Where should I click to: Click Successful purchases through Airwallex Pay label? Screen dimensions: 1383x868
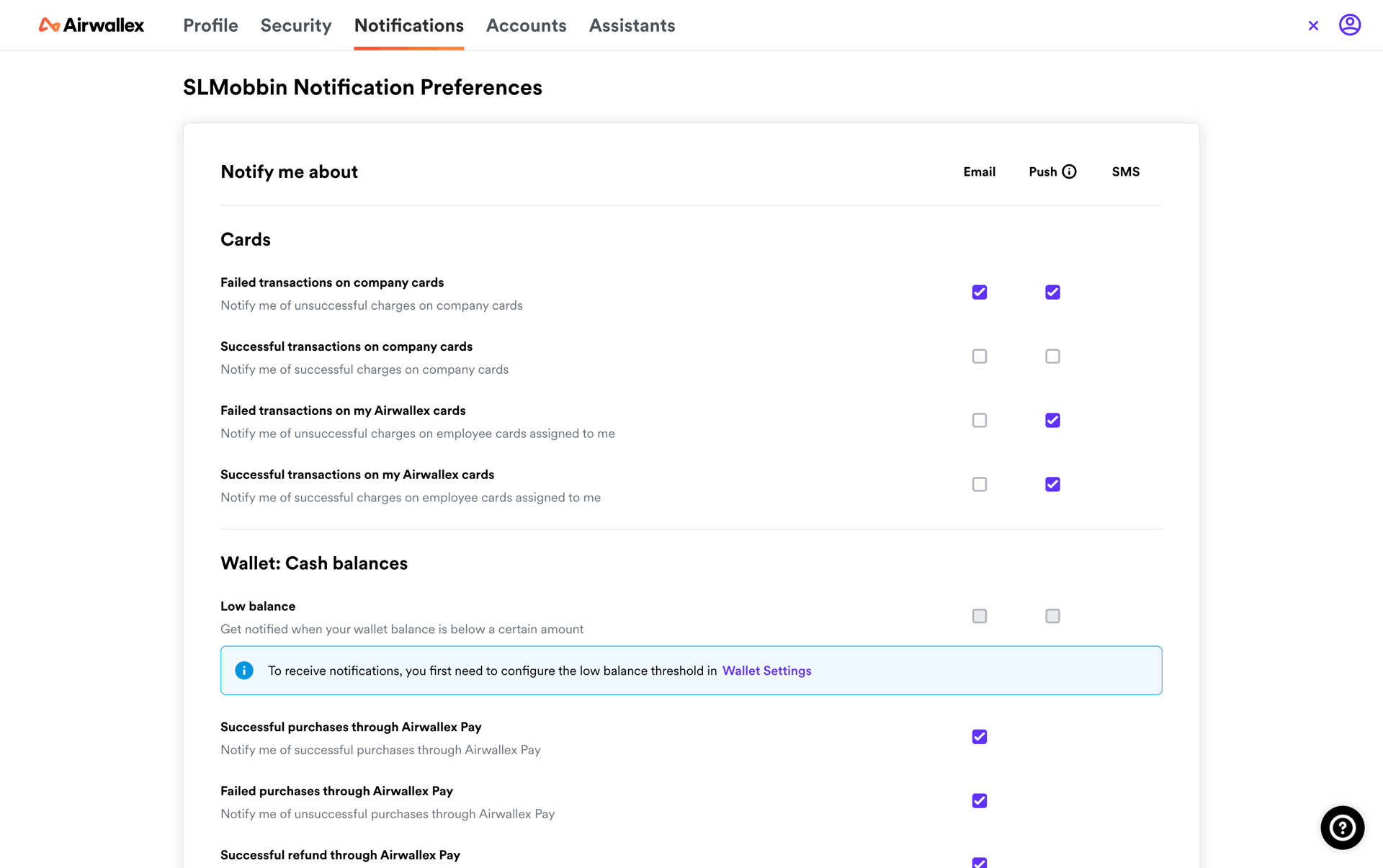click(x=351, y=727)
